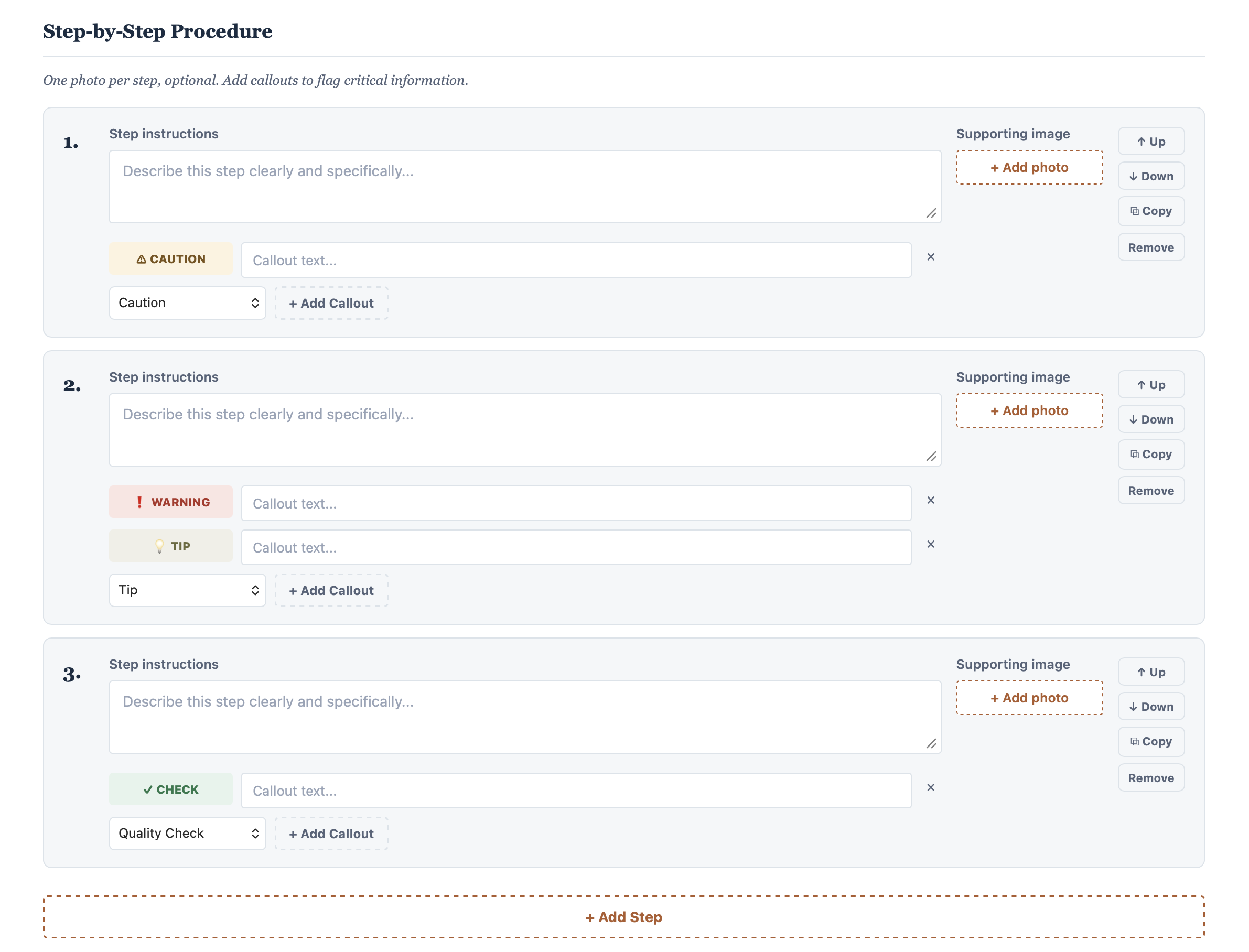The height and width of the screenshot is (952, 1249).
Task: Move step 3 down one position
Action: [x=1150, y=707]
